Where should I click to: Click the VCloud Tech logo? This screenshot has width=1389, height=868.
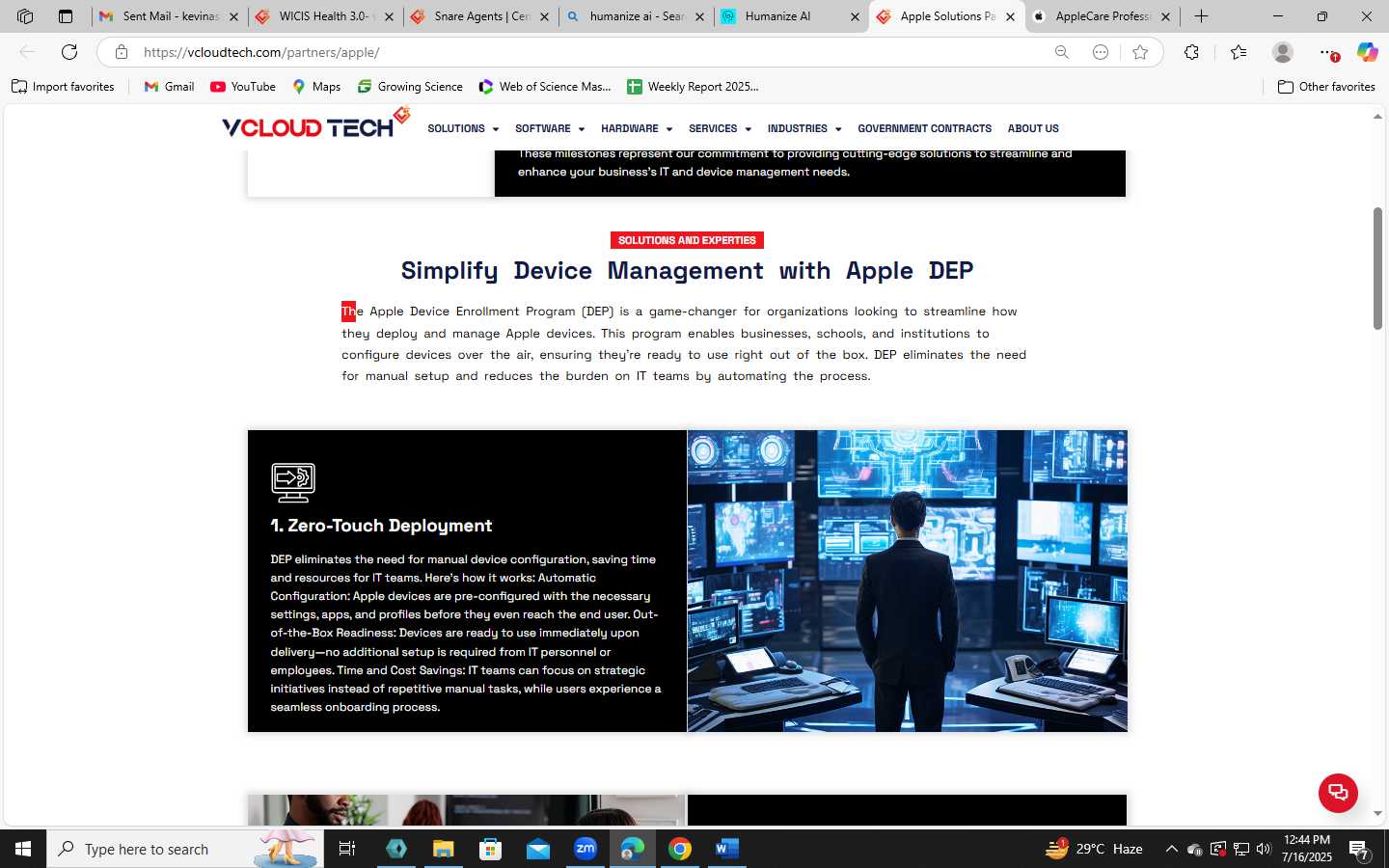(x=316, y=123)
